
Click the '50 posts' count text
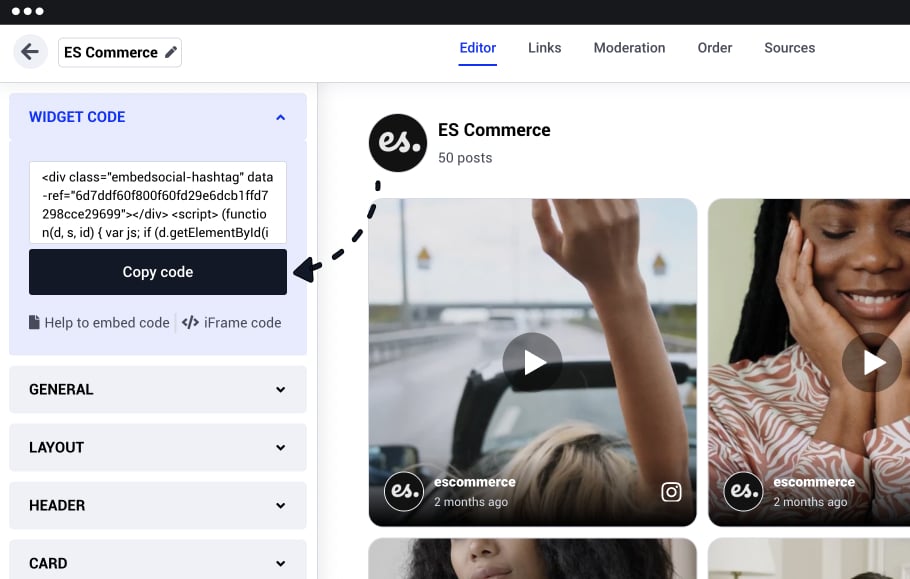pyautogui.click(x=465, y=158)
